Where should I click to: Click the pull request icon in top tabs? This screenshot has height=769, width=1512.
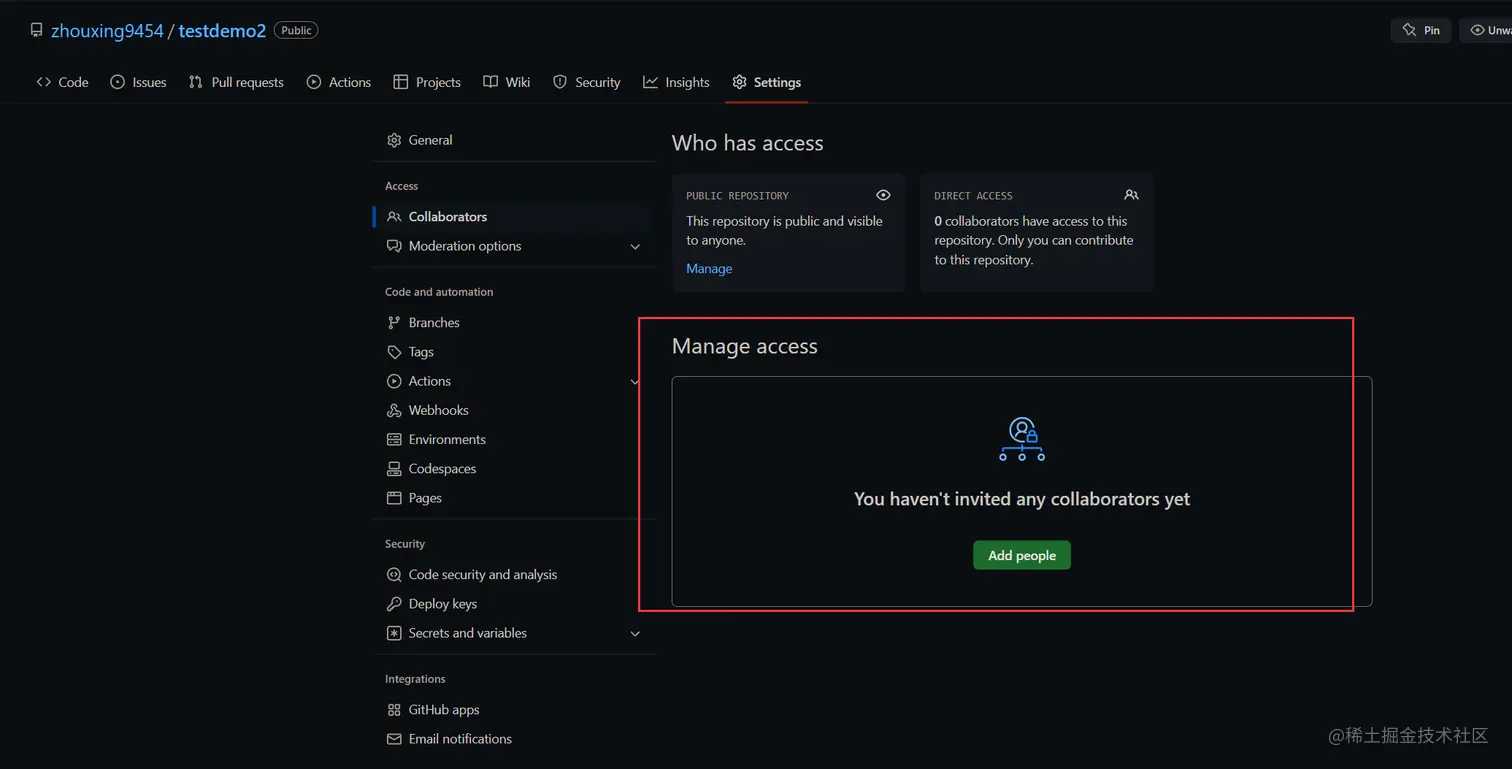(196, 82)
